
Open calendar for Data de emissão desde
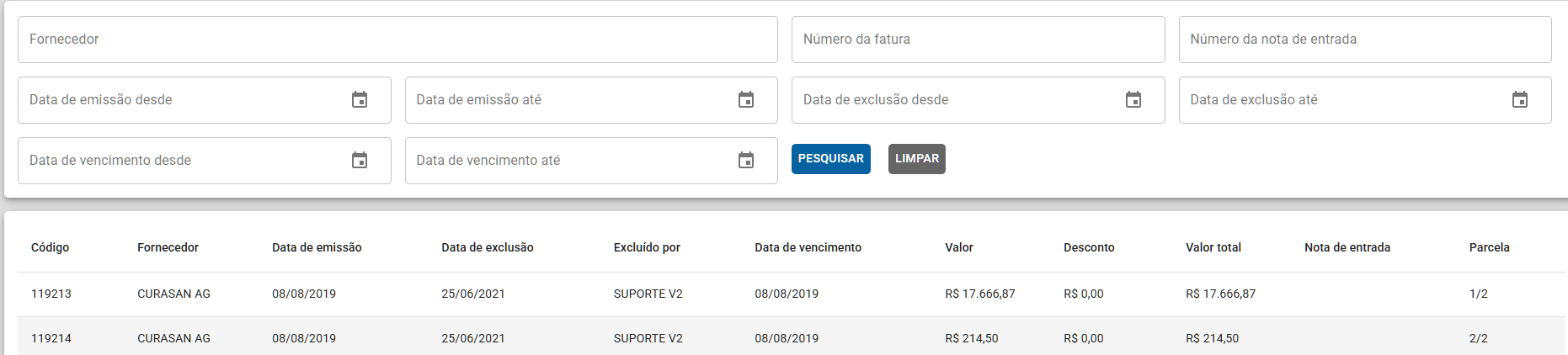(360, 100)
